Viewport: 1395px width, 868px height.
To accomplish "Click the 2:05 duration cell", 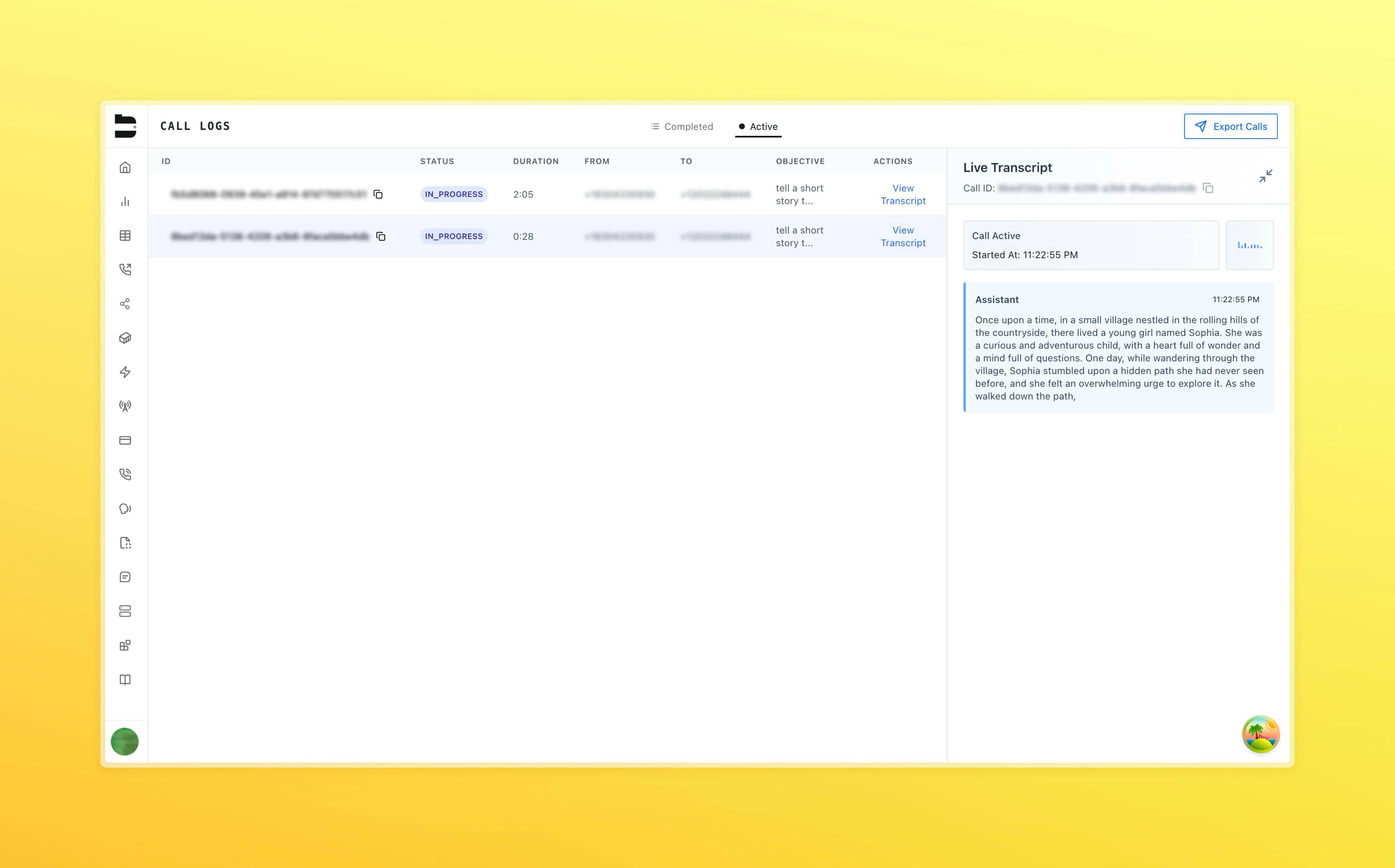I will 523,195.
